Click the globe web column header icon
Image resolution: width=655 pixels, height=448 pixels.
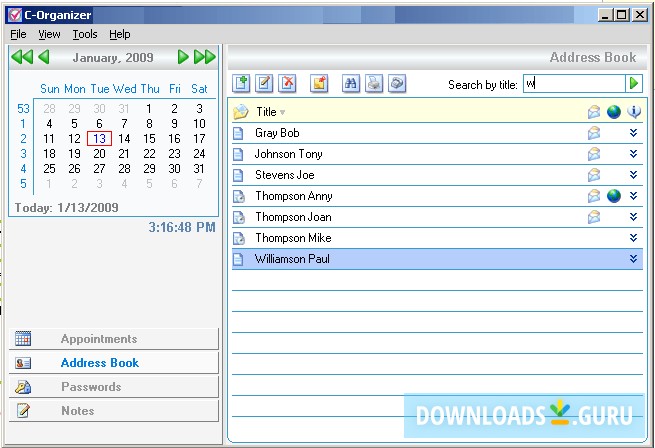pyautogui.click(x=614, y=112)
